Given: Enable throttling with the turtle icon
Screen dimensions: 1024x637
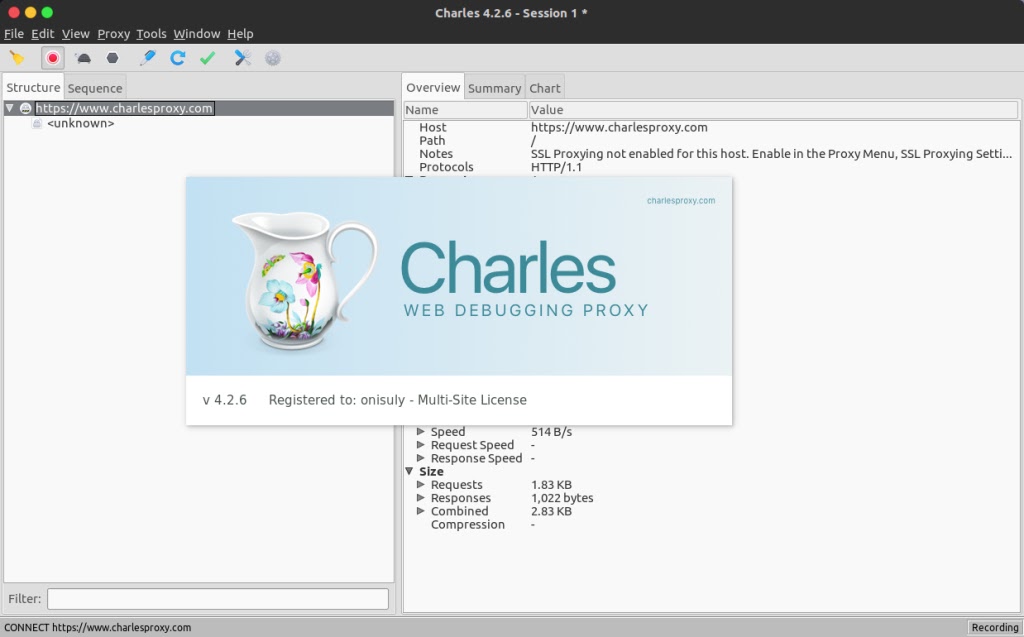Looking at the screenshot, I should coord(83,57).
